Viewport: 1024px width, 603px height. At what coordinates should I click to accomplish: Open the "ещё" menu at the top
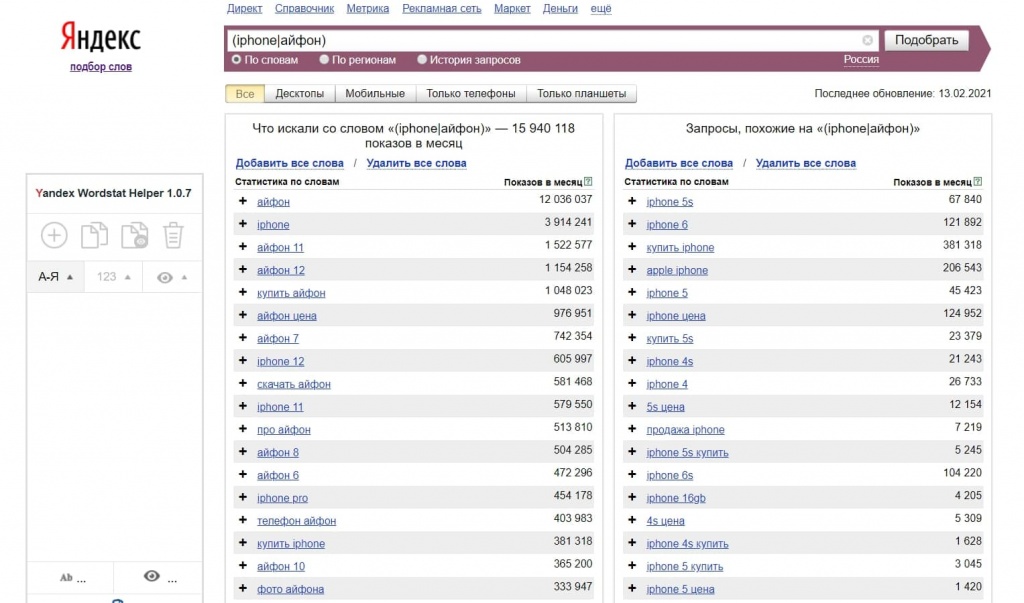(x=600, y=7)
